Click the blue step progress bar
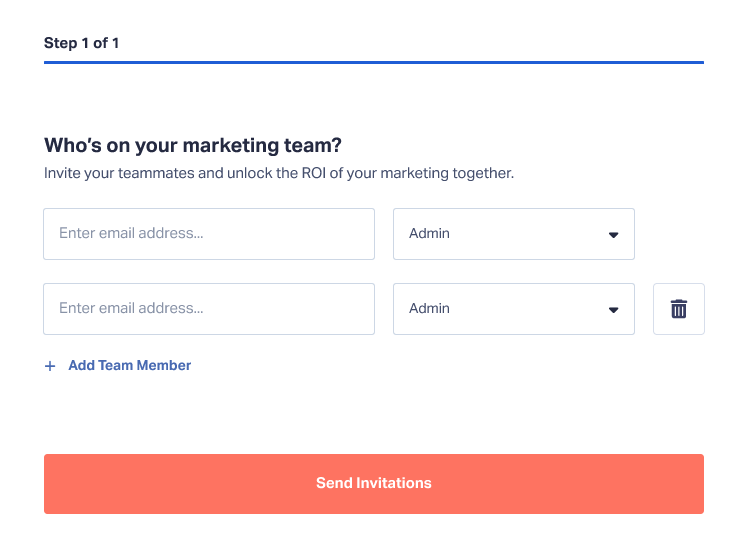The image size is (748, 559). point(374,62)
